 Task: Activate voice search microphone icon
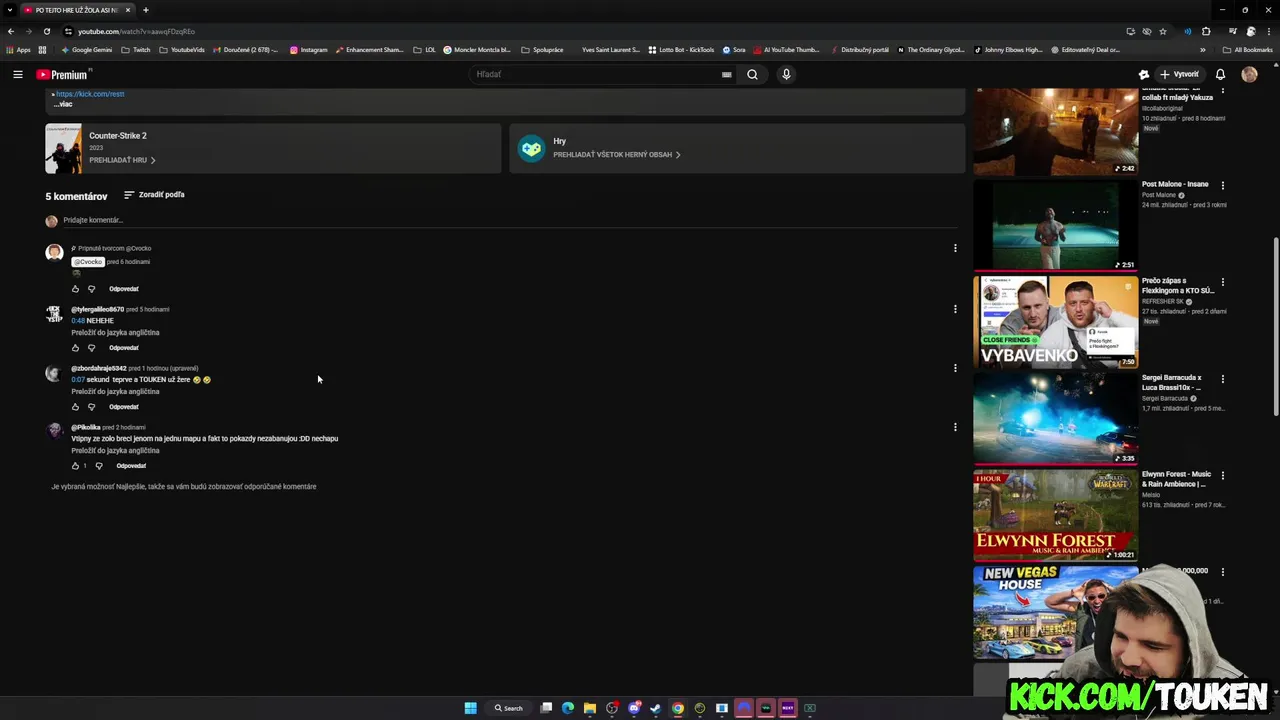click(786, 74)
